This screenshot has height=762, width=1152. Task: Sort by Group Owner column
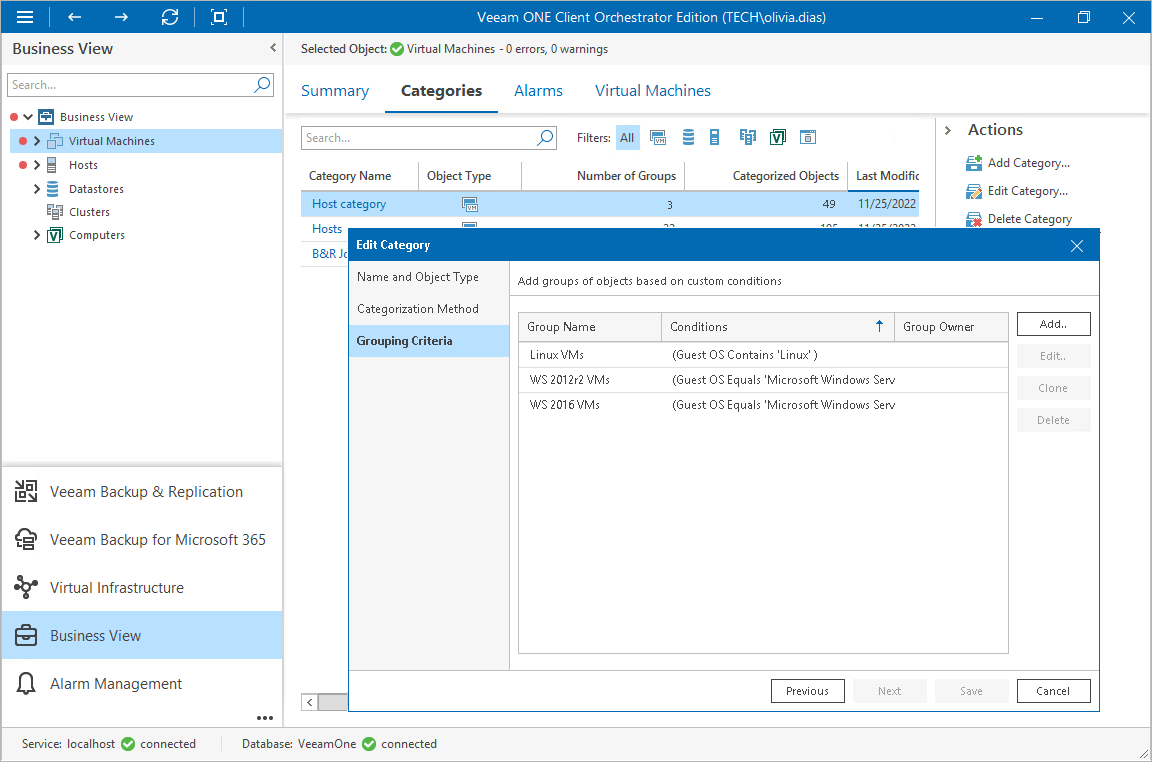(x=951, y=327)
